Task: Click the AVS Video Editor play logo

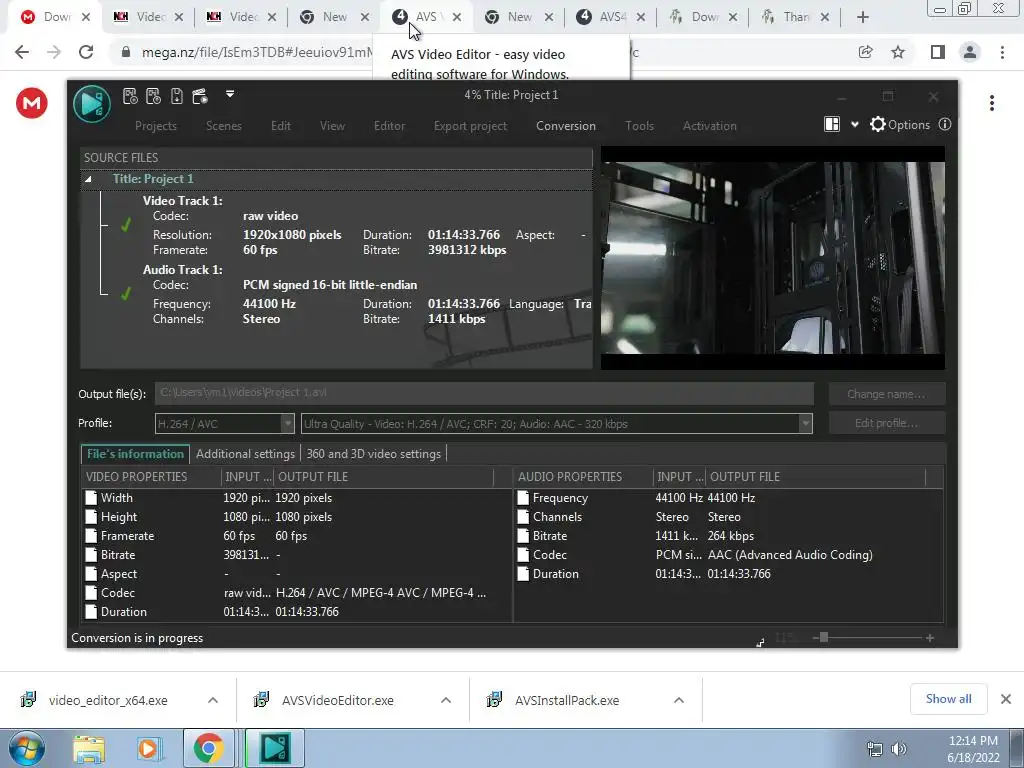Action: click(91, 104)
